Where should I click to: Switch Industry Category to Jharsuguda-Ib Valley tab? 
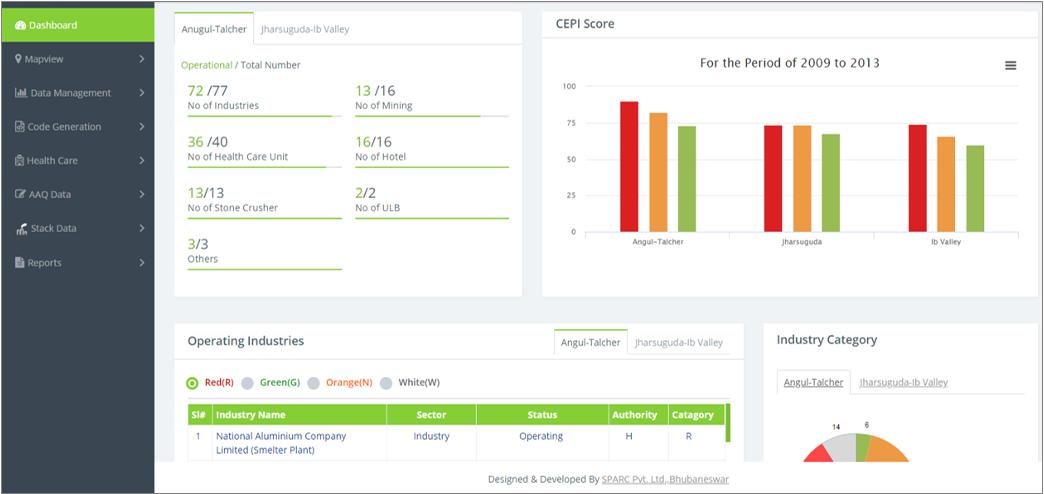(x=904, y=382)
